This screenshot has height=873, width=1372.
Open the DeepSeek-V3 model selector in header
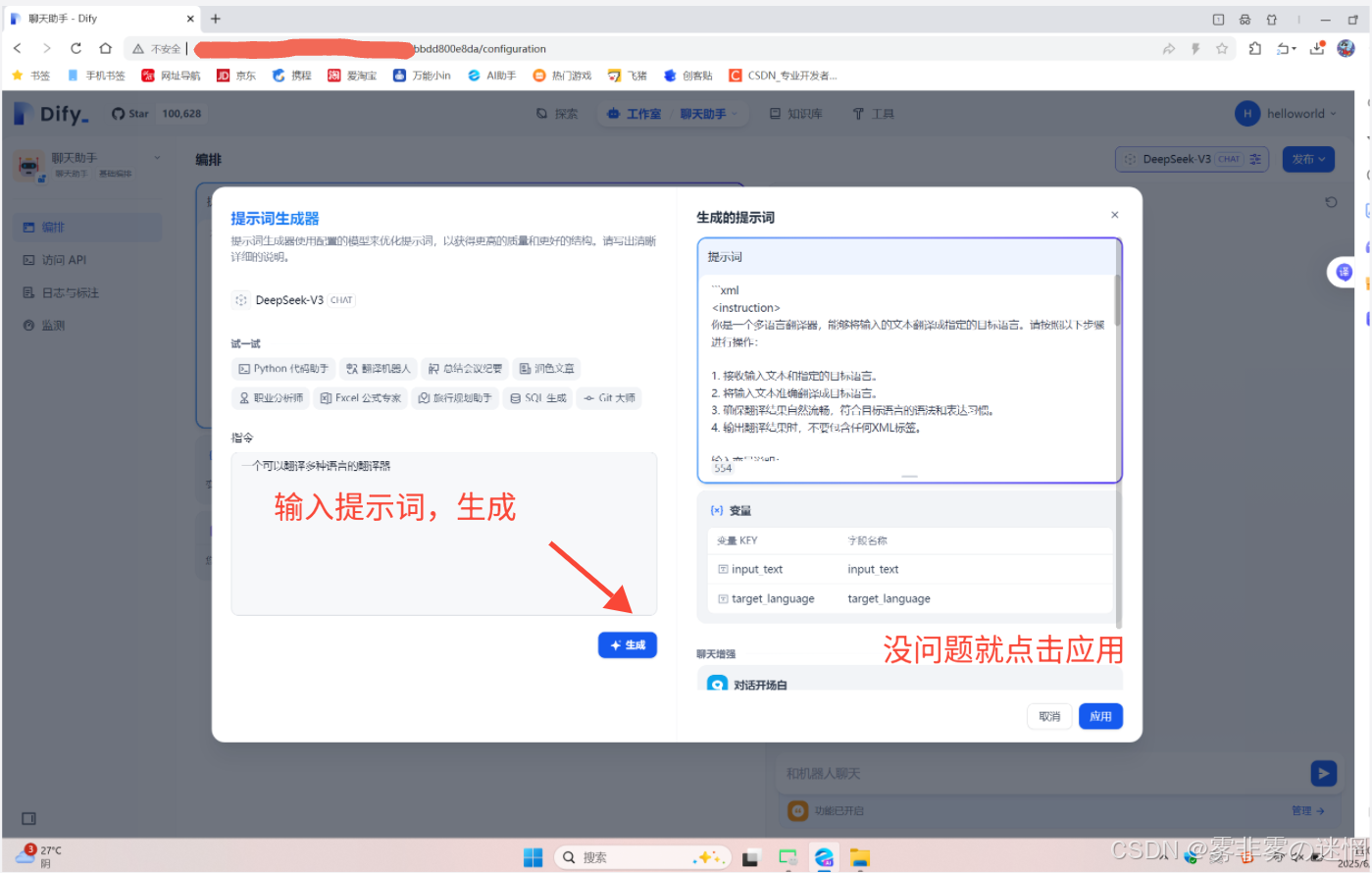(x=1193, y=159)
